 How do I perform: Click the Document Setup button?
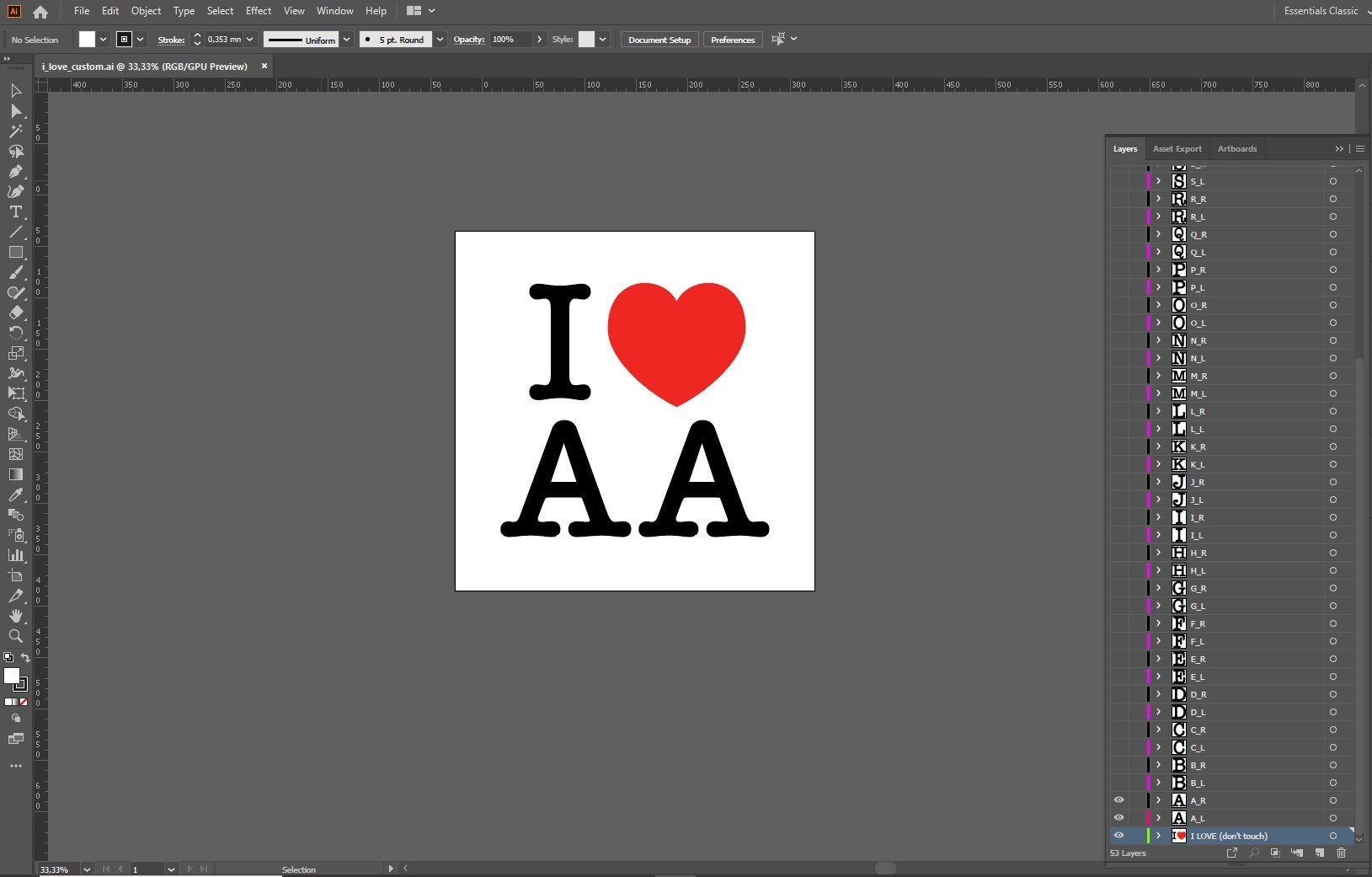659,40
